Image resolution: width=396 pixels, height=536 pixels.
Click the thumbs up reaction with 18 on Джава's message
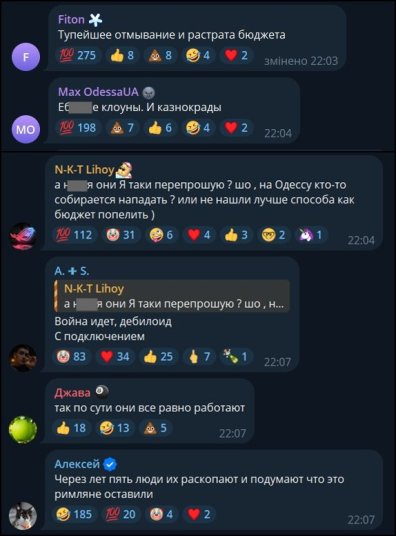pyautogui.click(x=71, y=428)
